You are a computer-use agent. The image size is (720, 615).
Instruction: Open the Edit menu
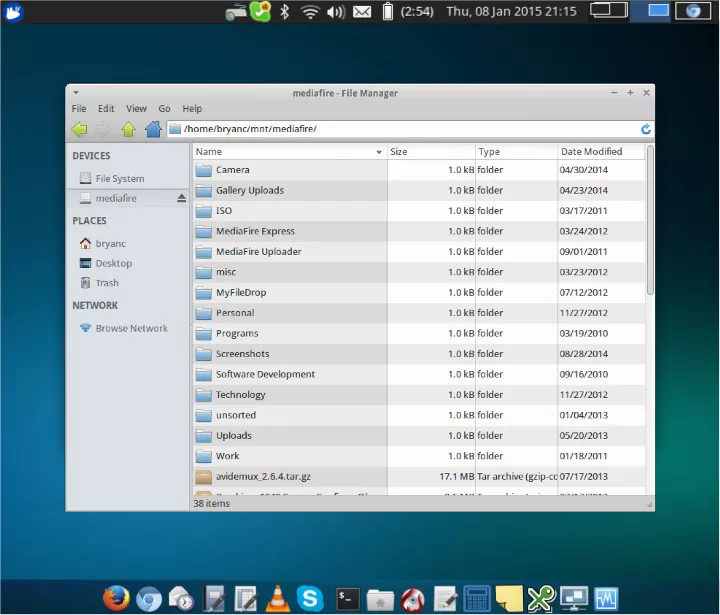pyautogui.click(x=106, y=109)
